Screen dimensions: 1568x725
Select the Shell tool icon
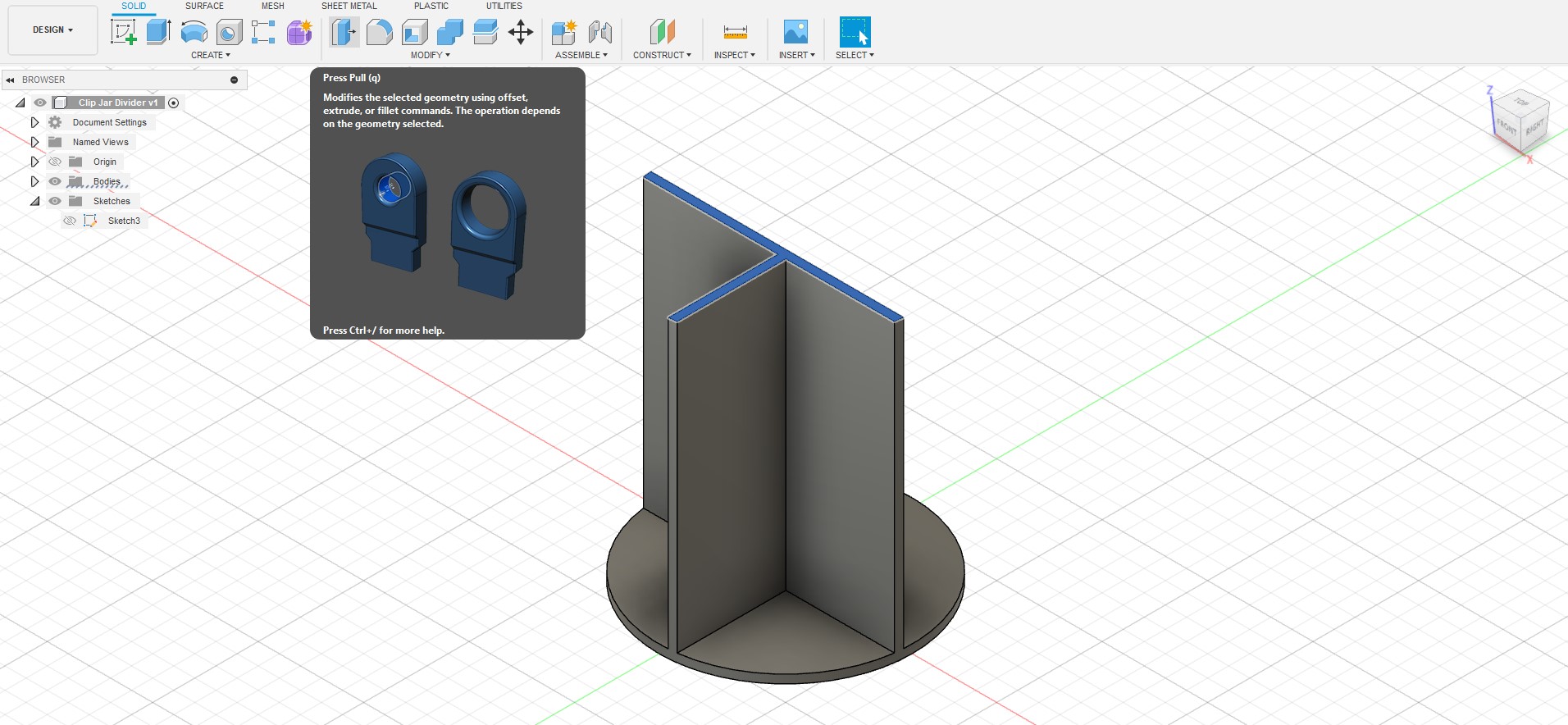pyautogui.click(x=415, y=33)
